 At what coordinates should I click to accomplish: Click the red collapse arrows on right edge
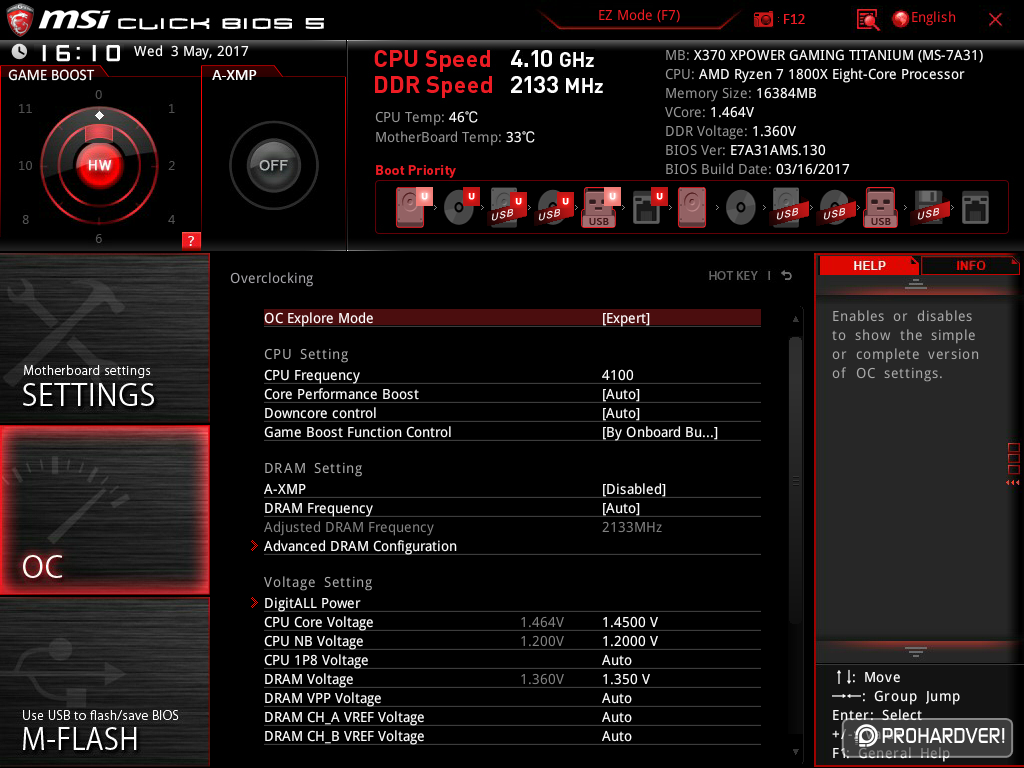(x=1013, y=483)
